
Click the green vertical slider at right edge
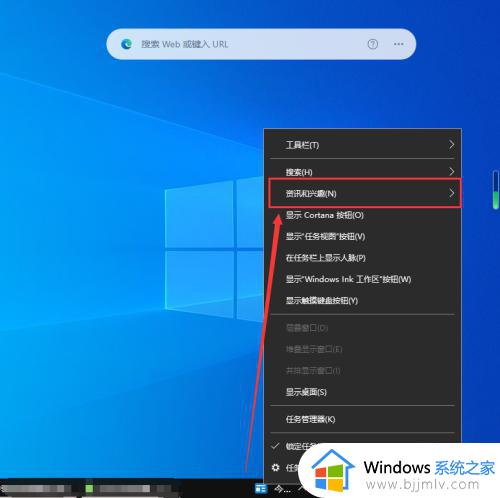tap(496, 190)
